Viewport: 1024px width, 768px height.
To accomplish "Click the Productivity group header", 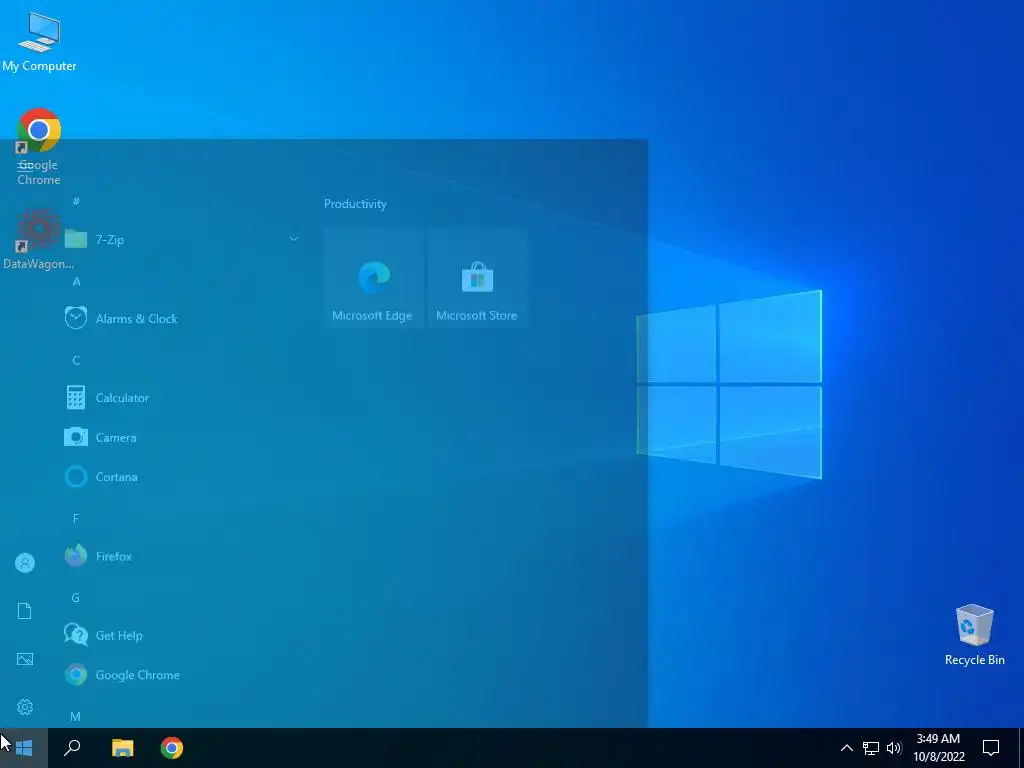I will pos(355,204).
